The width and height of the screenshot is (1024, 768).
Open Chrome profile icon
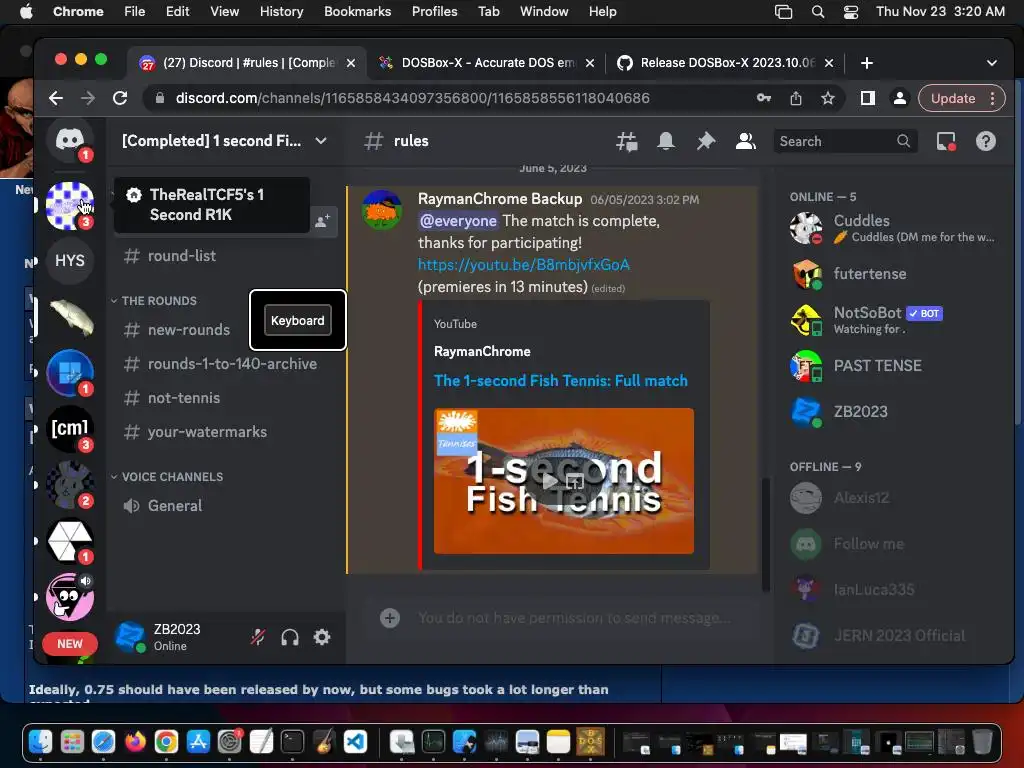click(900, 98)
